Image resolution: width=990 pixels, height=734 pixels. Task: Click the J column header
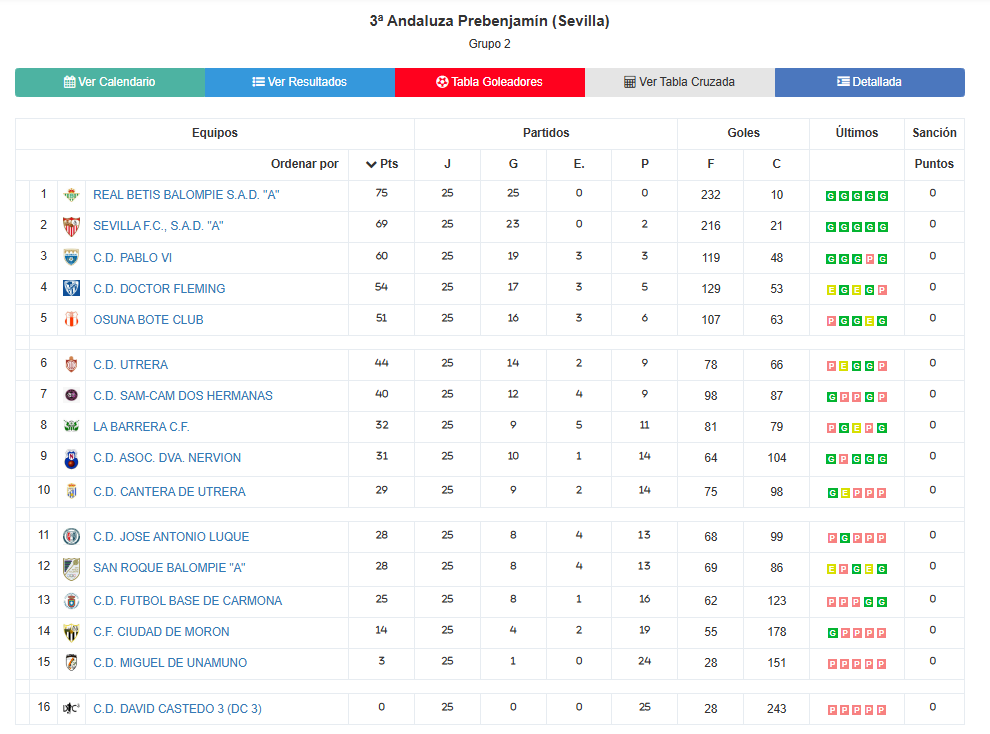[x=447, y=164]
